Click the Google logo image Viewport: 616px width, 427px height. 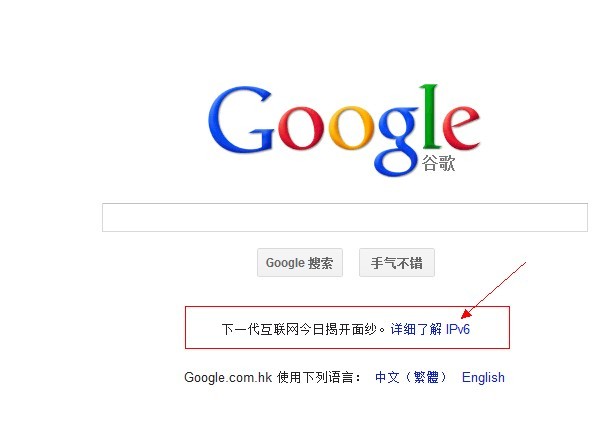coord(344,130)
